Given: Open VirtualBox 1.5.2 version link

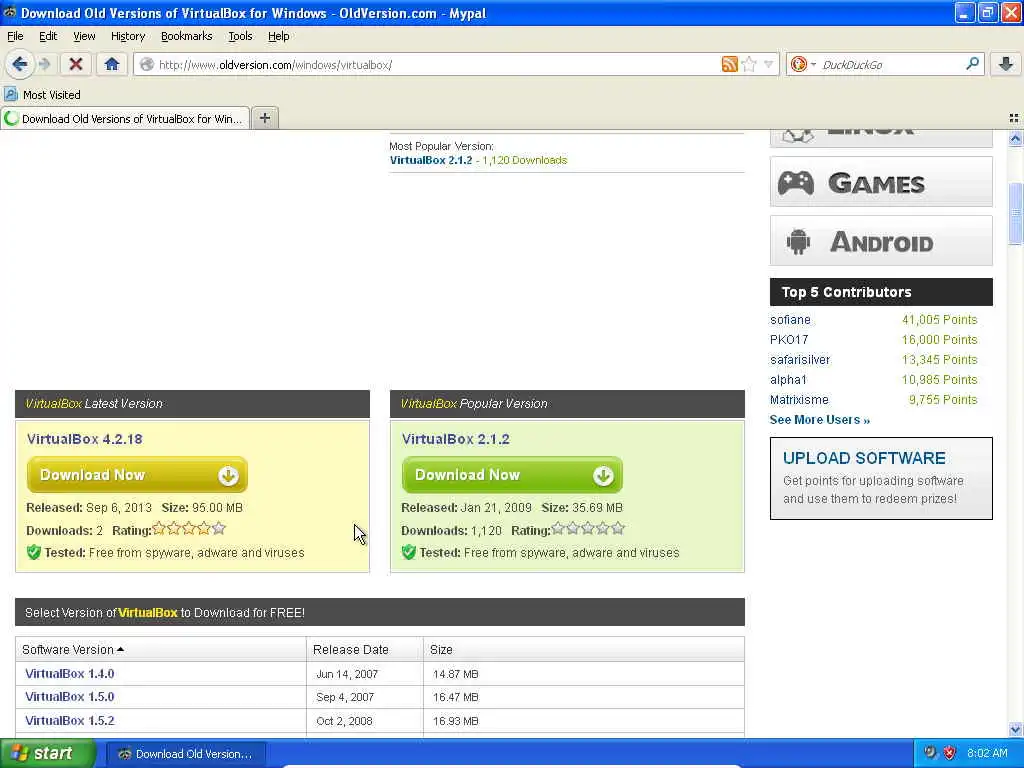Looking at the screenshot, I should 69,720.
